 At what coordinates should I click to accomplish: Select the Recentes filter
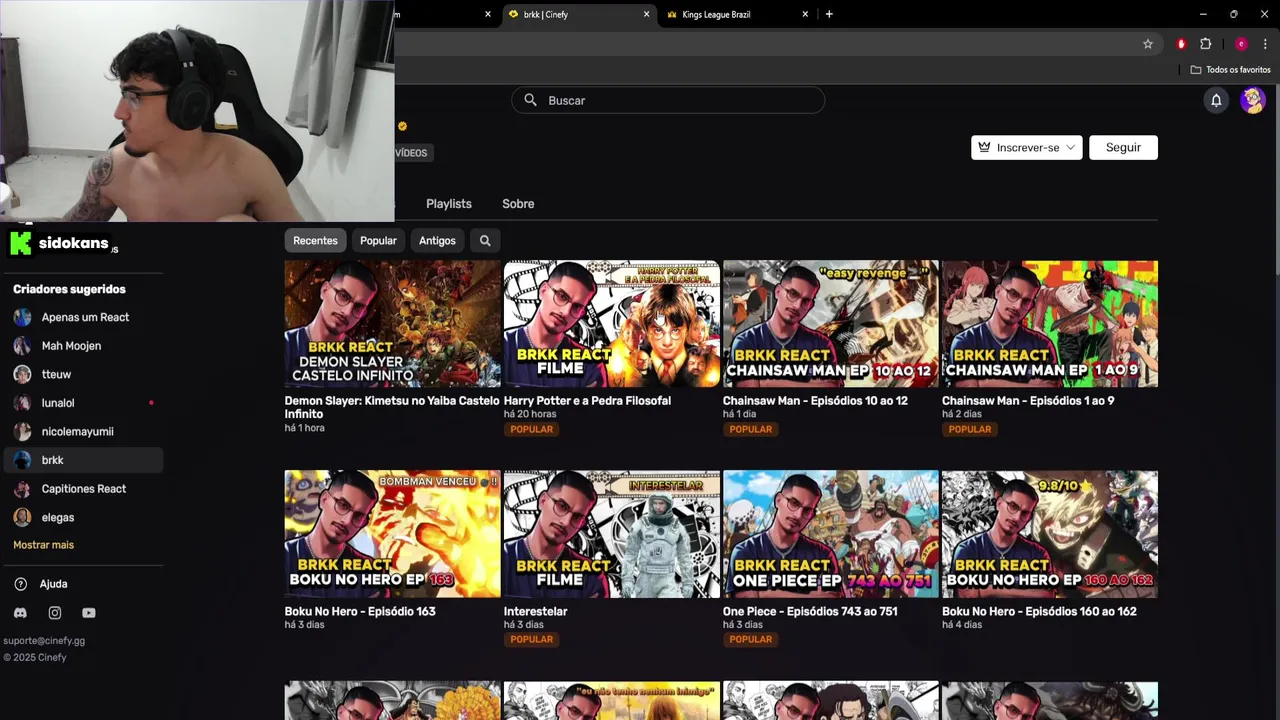click(315, 240)
